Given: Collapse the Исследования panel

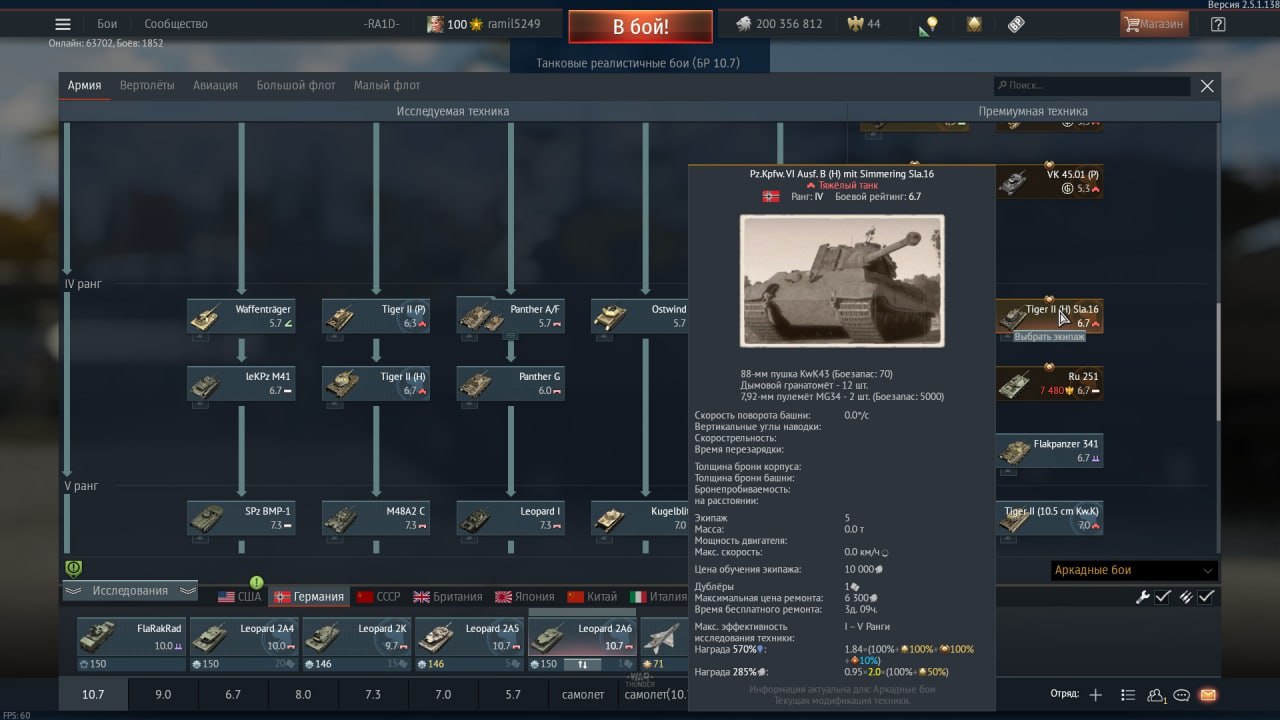Looking at the screenshot, I should (130, 591).
